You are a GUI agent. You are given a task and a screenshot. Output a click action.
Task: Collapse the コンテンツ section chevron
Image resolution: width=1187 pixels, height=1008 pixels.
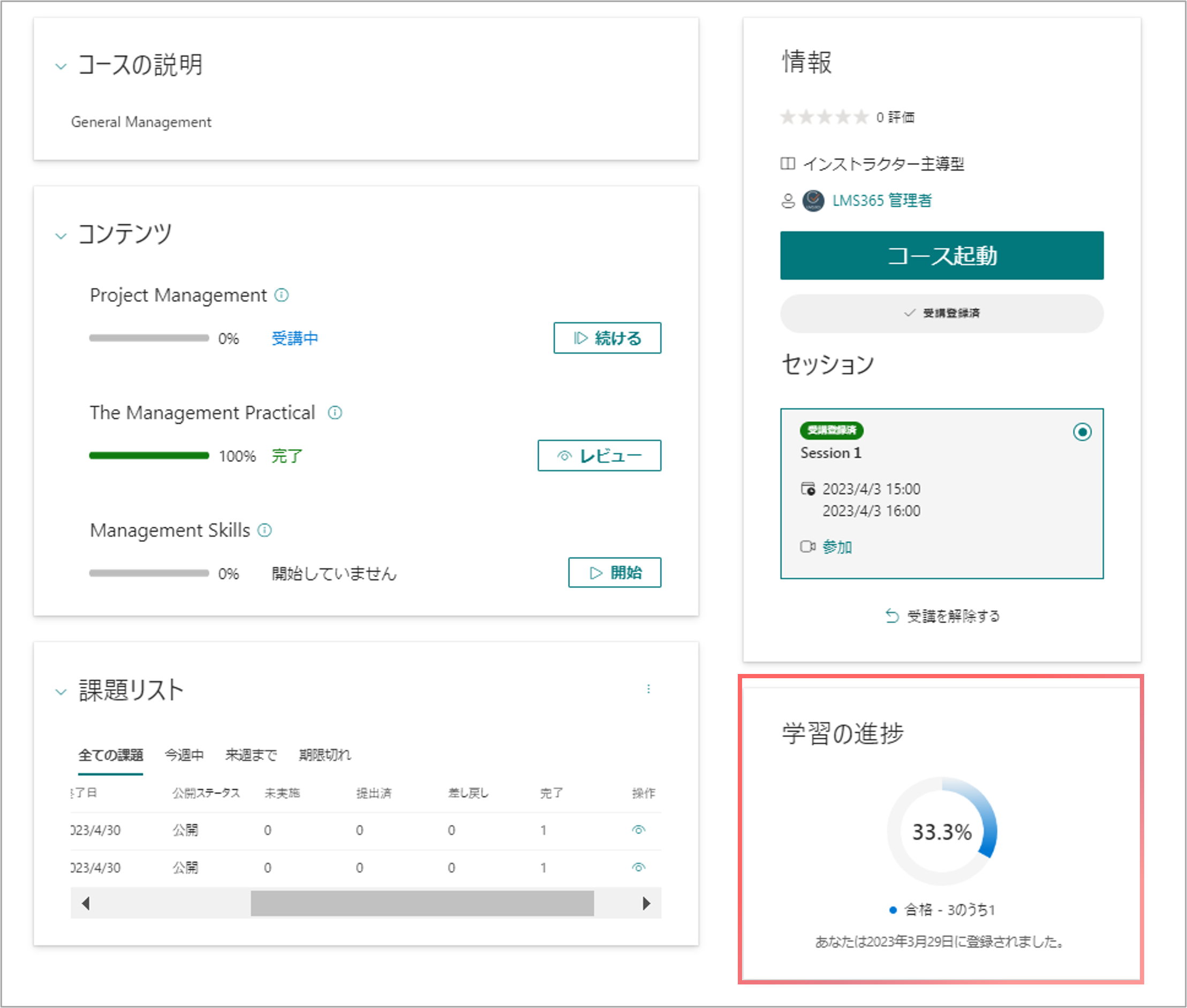pyautogui.click(x=61, y=236)
